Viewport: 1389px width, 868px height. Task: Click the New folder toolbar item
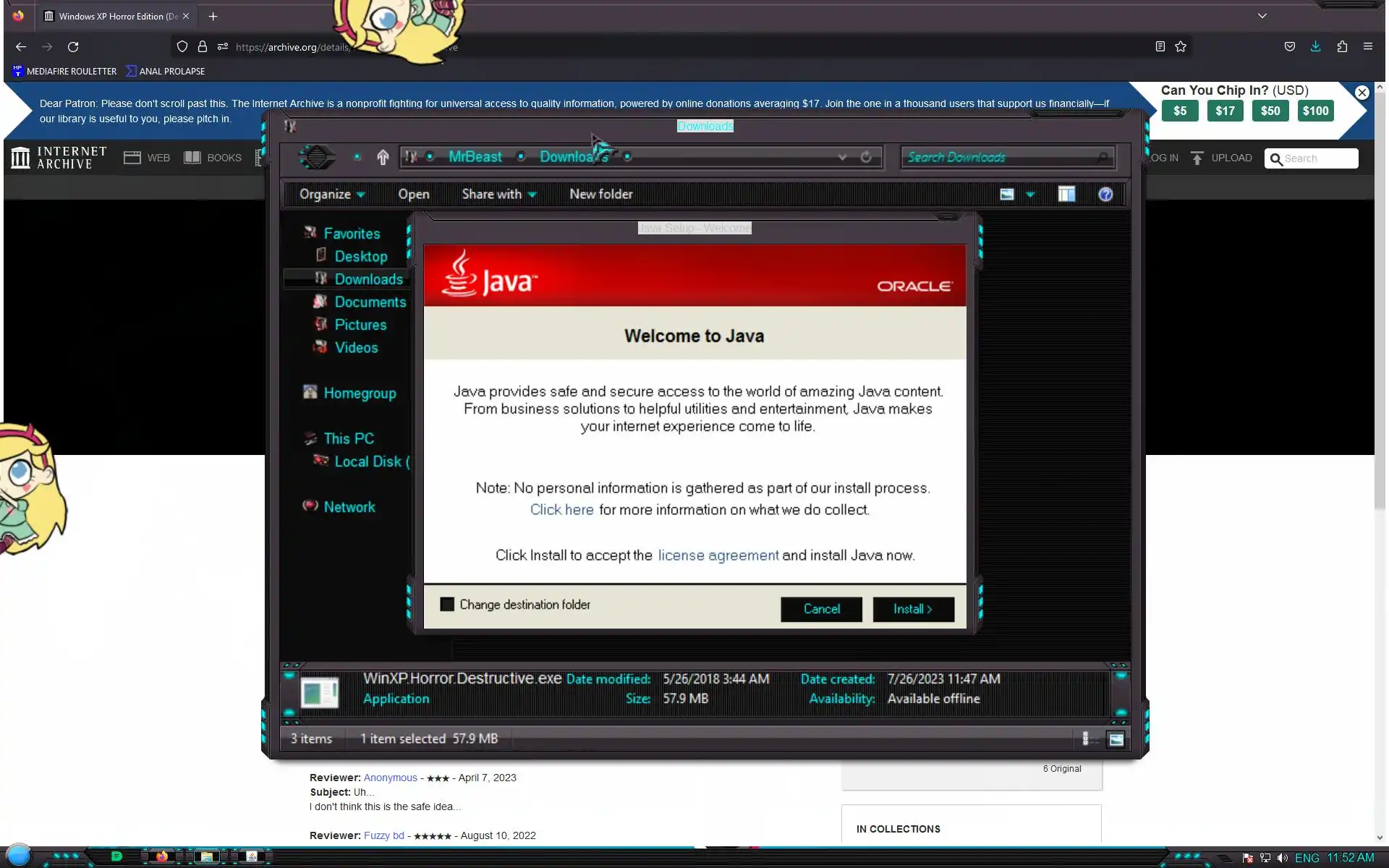[600, 194]
